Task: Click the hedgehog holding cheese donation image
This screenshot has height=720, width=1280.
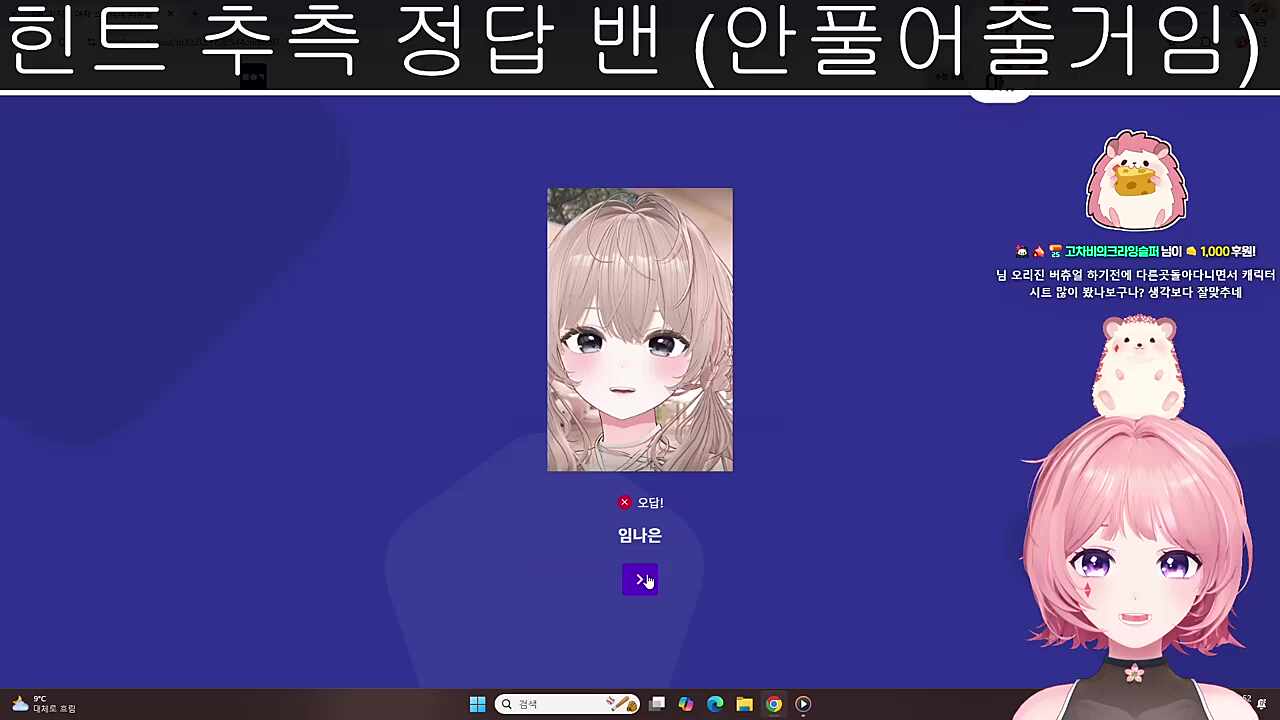Action: pyautogui.click(x=1136, y=181)
